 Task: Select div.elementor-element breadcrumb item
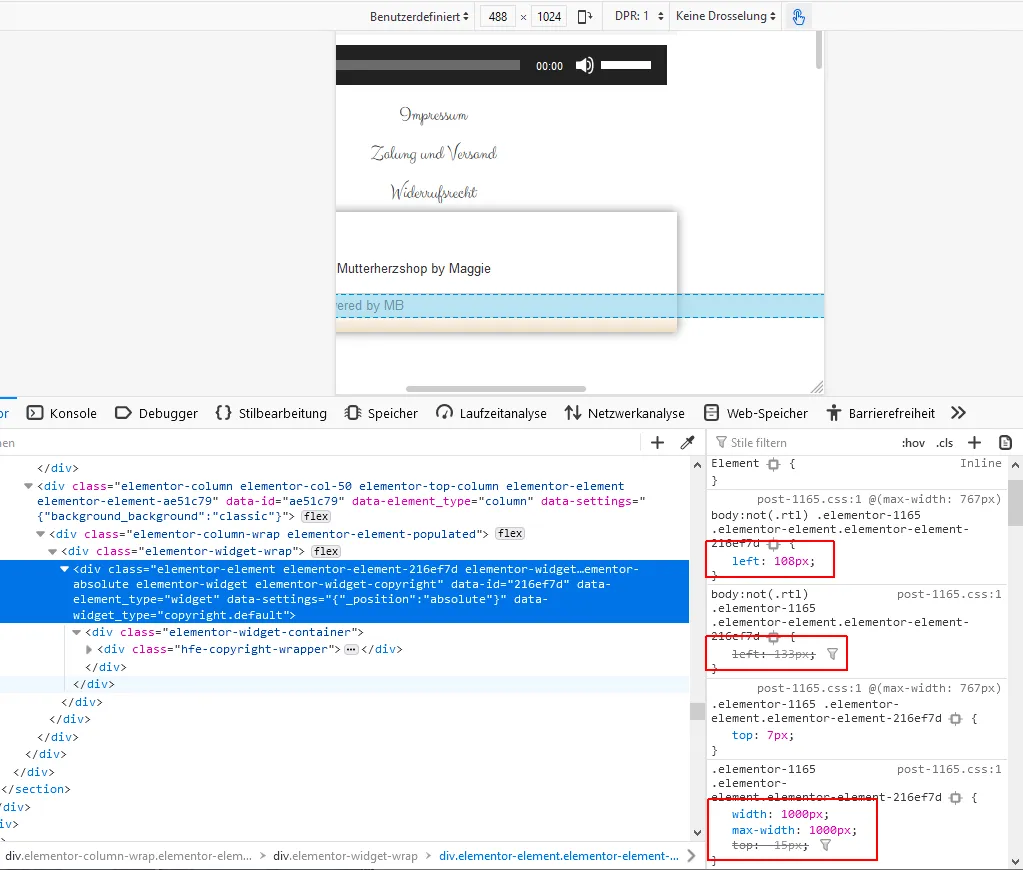tap(558, 856)
